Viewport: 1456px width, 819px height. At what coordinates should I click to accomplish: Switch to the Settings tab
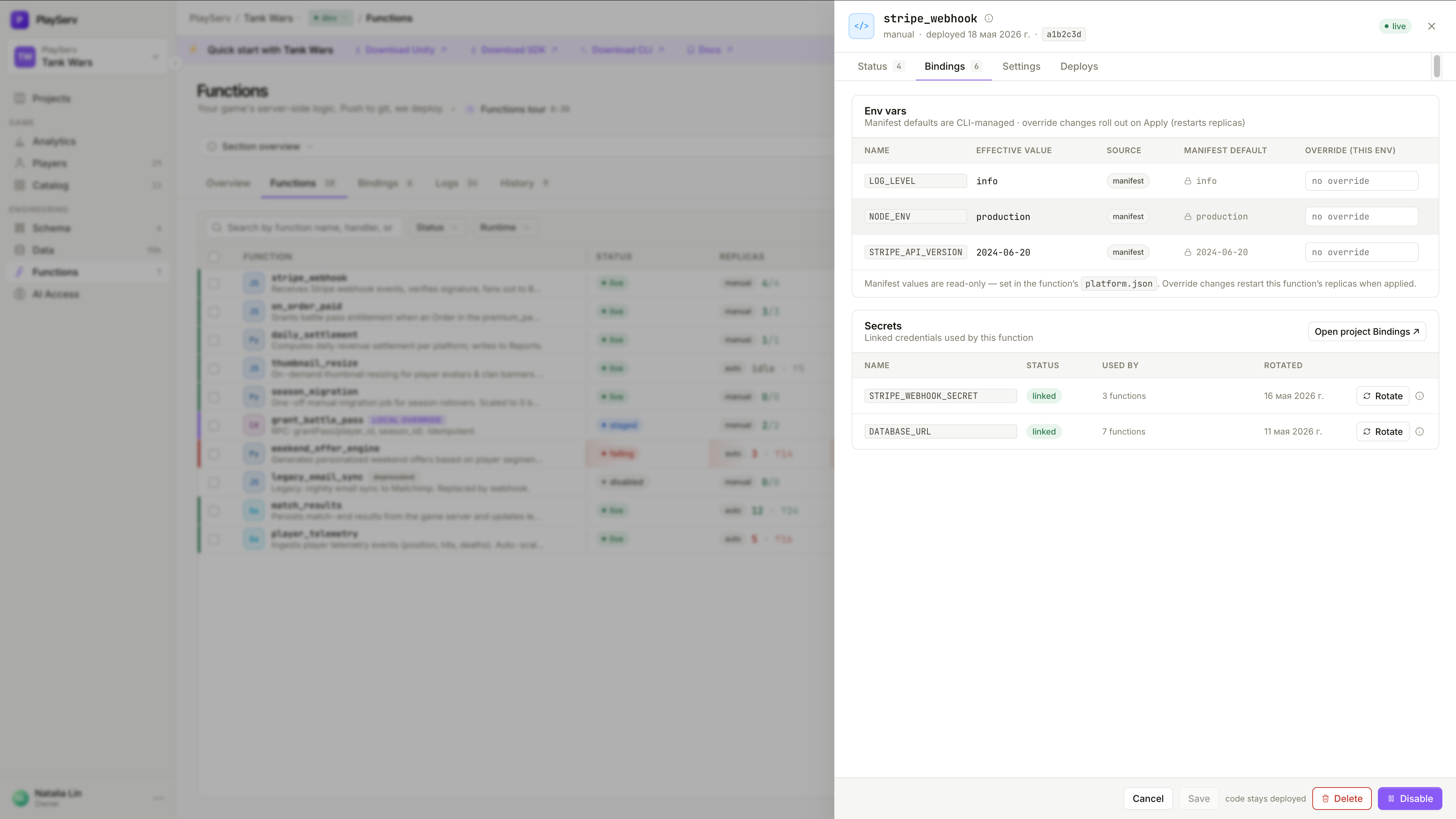point(1021,66)
